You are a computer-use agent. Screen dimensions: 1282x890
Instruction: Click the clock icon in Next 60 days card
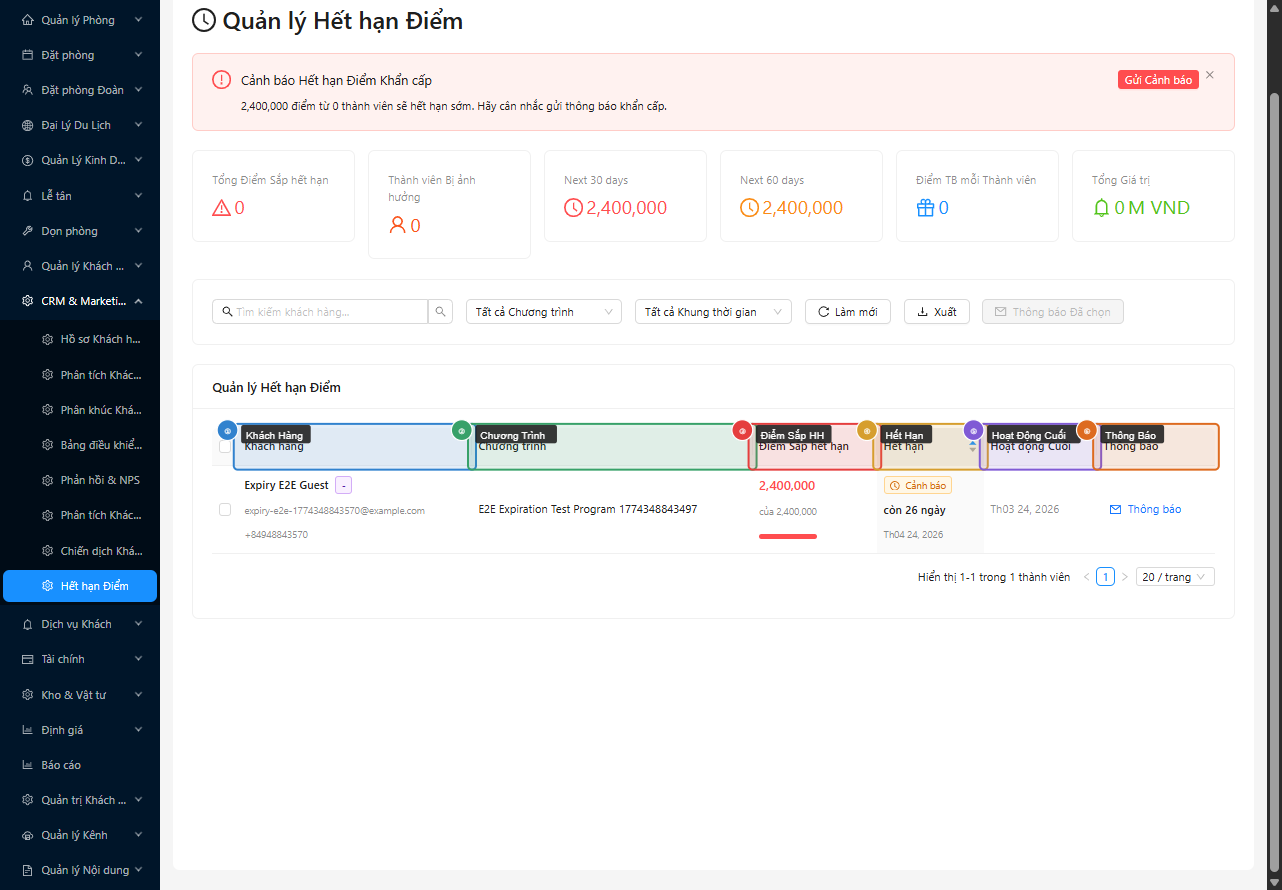coord(749,208)
